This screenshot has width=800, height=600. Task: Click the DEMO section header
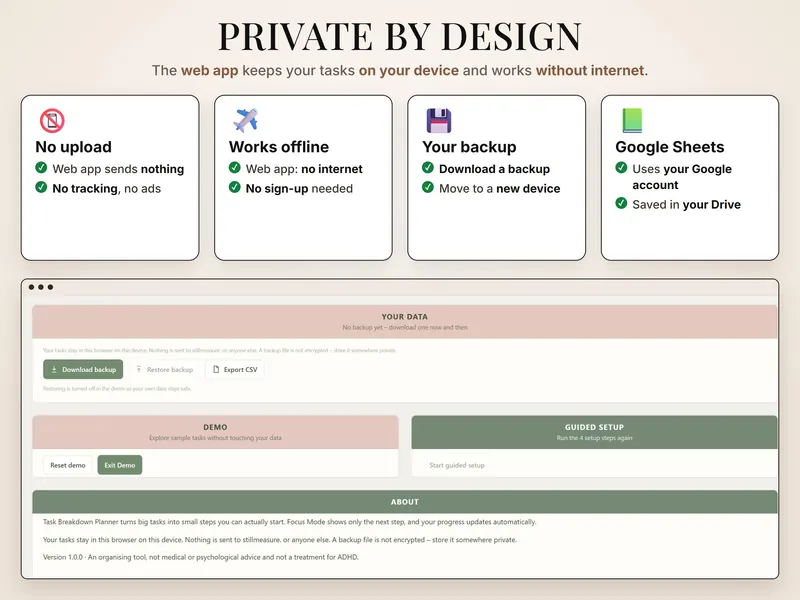tap(215, 432)
